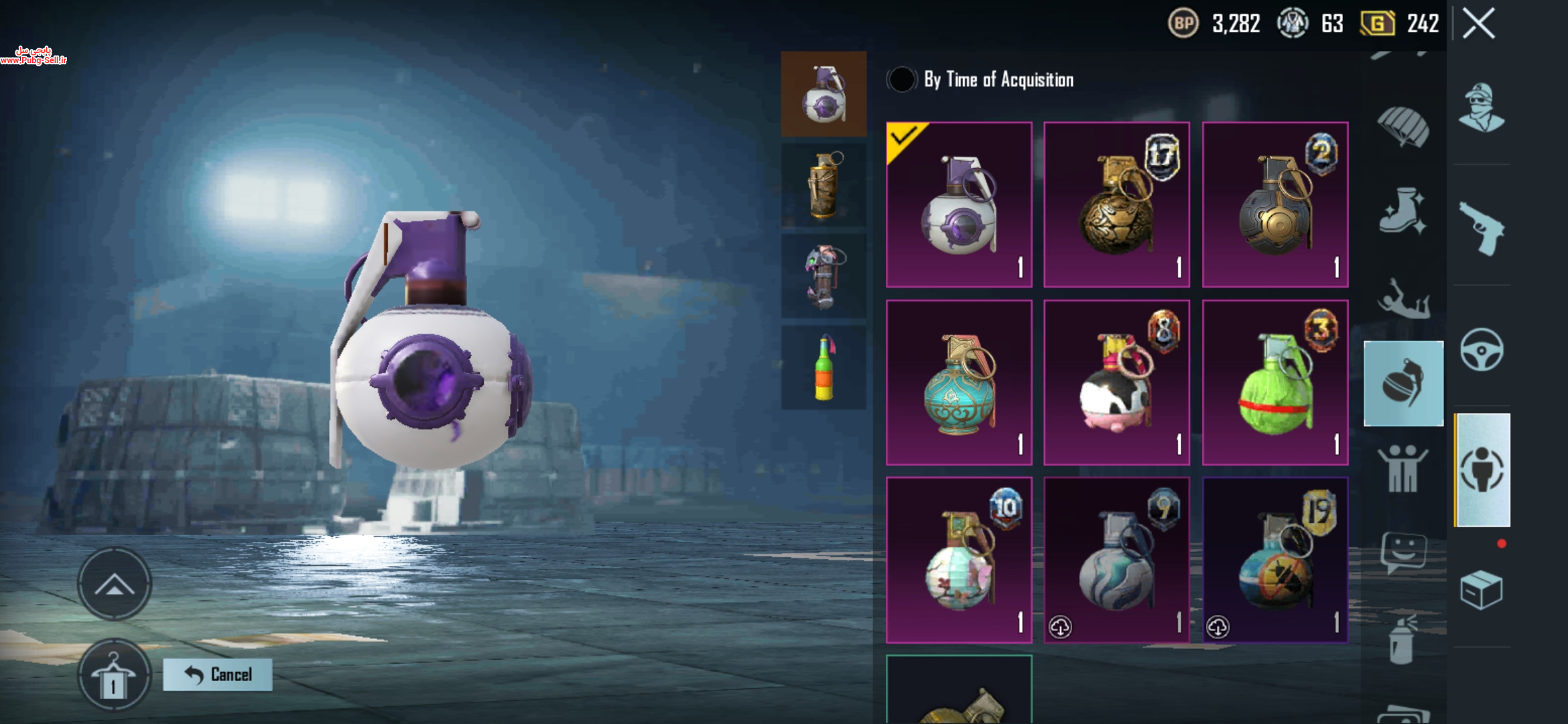Select the shoes category icon
1568x724 pixels.
[x=1403, y=210]
